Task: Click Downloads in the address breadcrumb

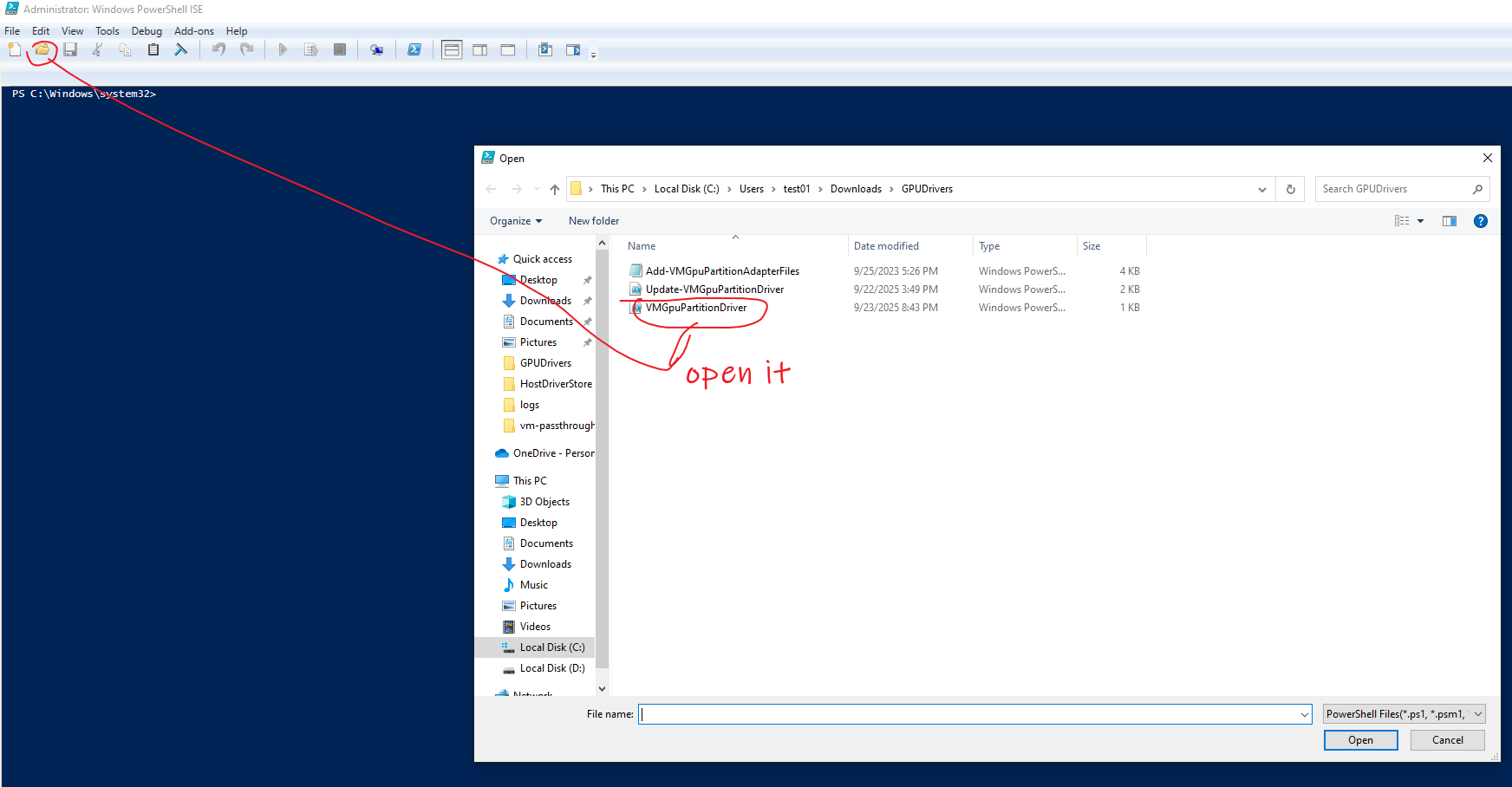Action: click(856, 189)
